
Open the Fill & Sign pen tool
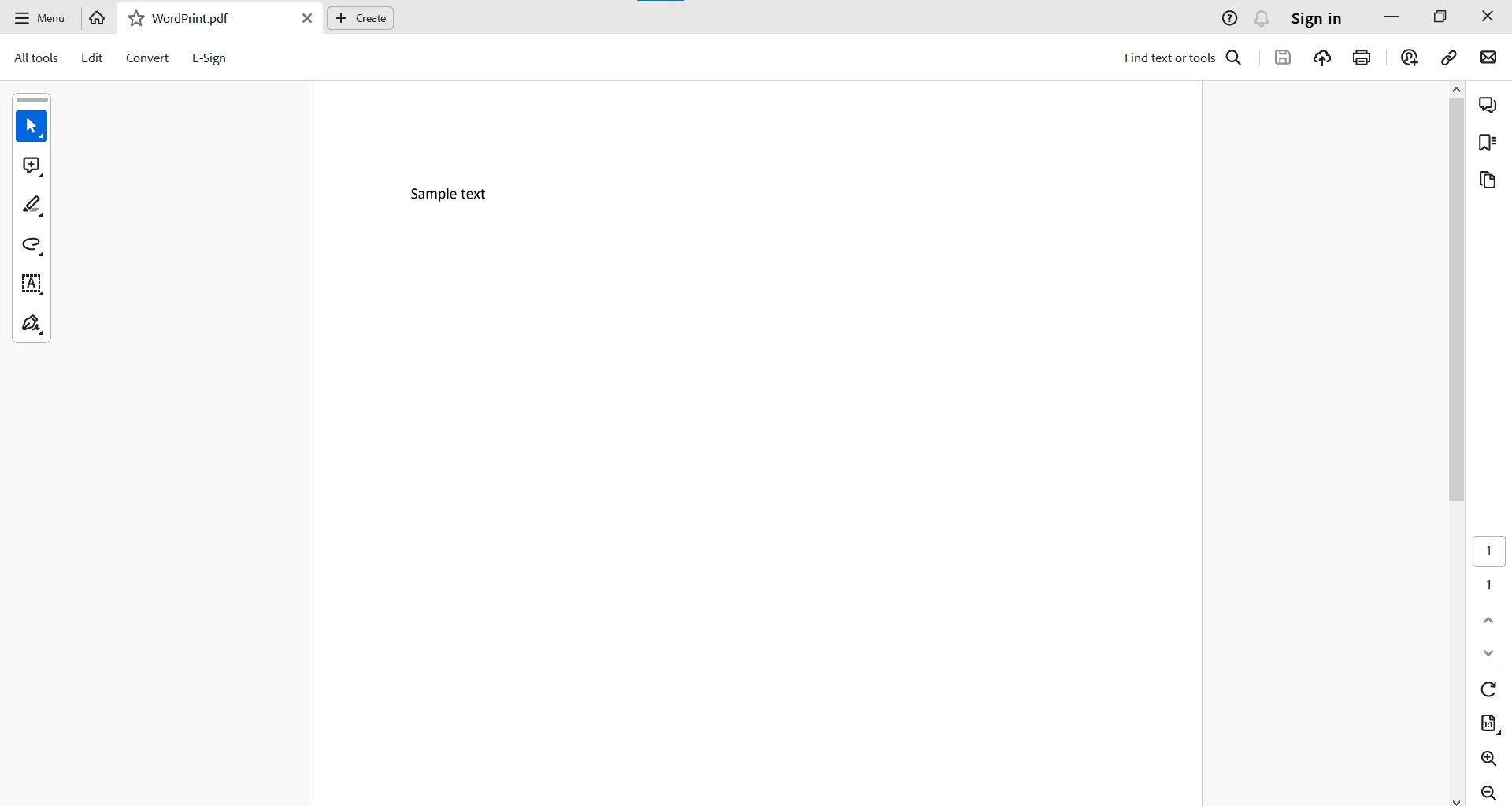coord(31,325)
